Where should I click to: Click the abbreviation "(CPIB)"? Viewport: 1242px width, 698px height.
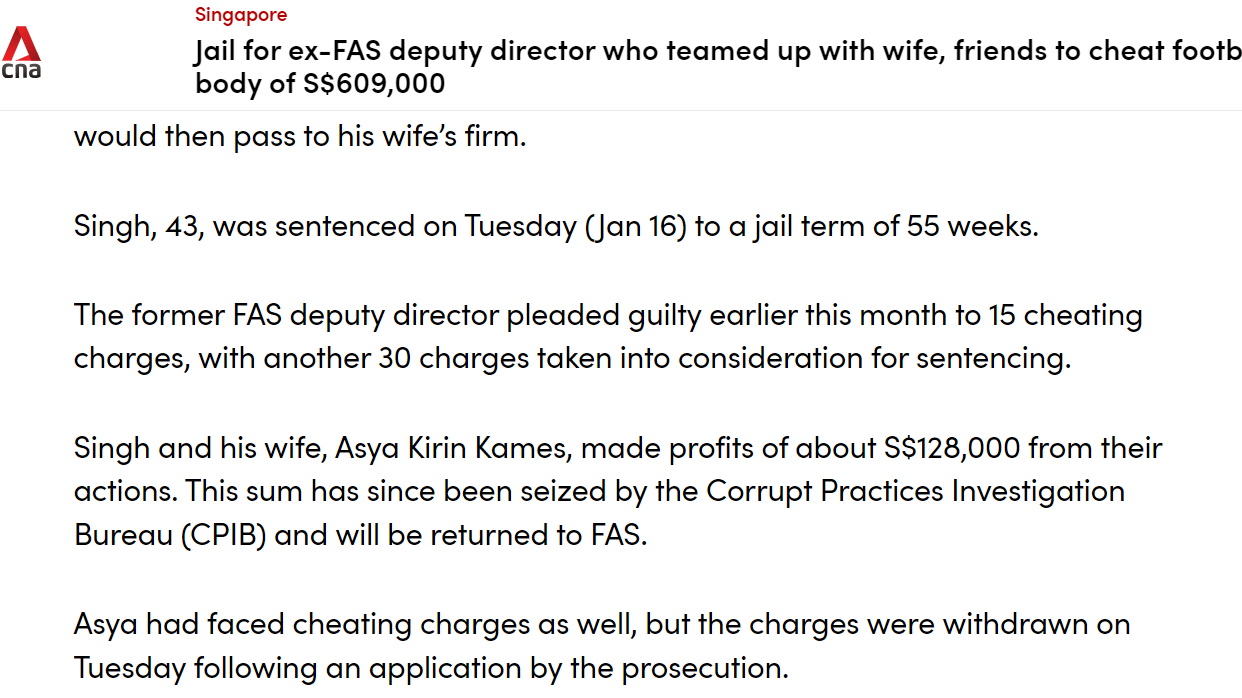tap(225, 535)
